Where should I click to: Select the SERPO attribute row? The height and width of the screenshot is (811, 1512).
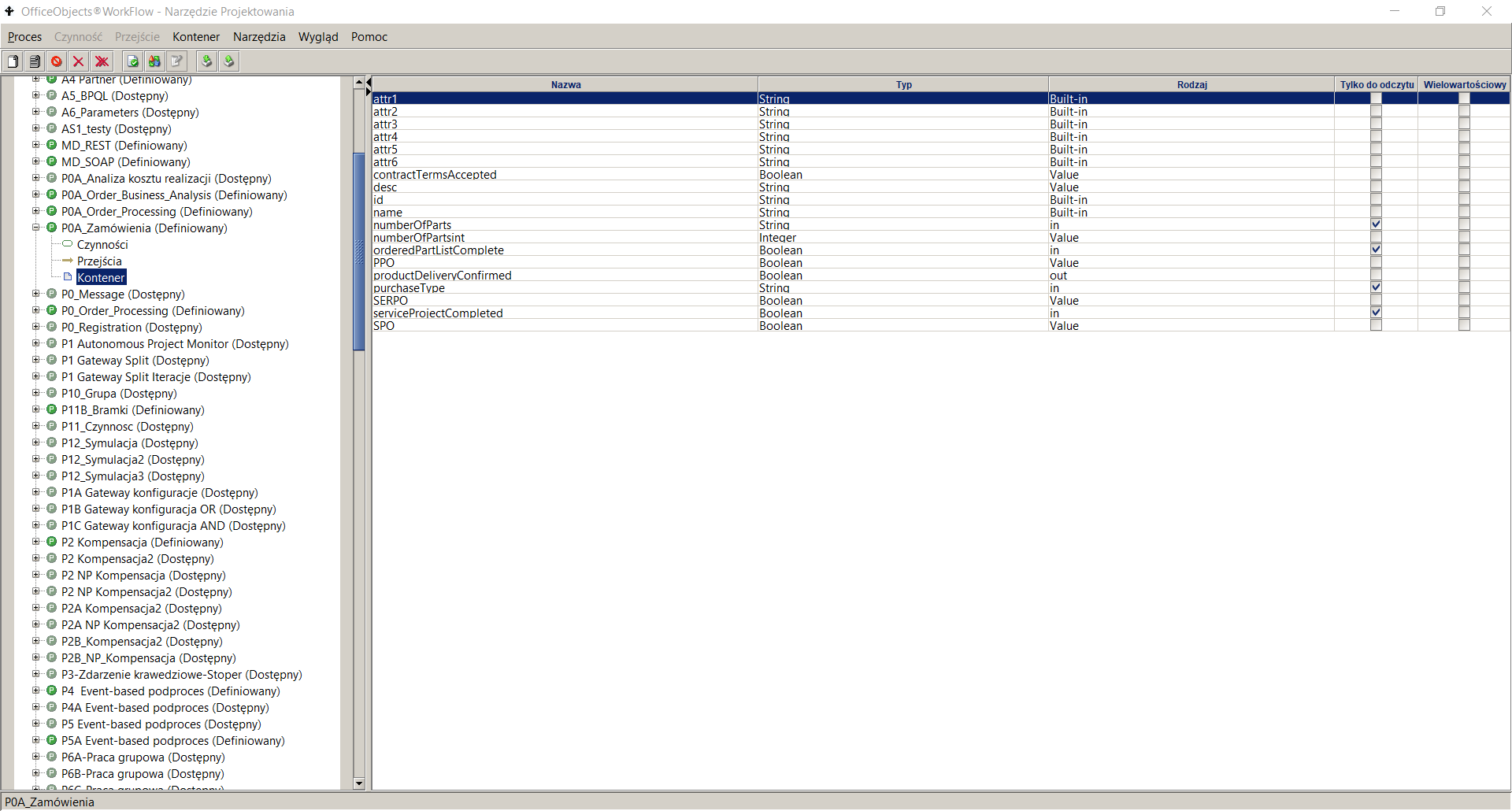[551, 300]
